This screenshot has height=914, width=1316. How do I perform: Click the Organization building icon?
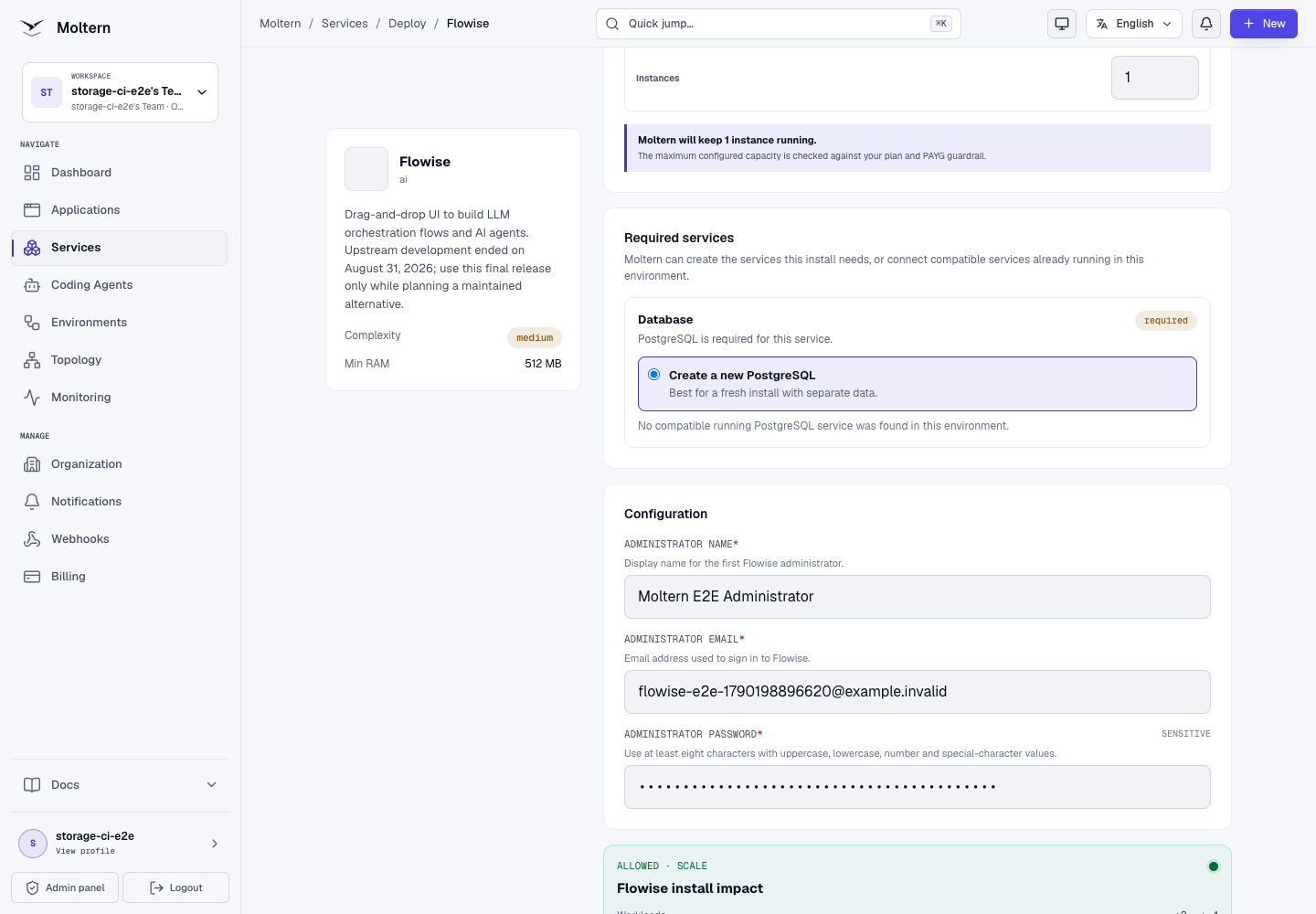[x=32, y=464]
